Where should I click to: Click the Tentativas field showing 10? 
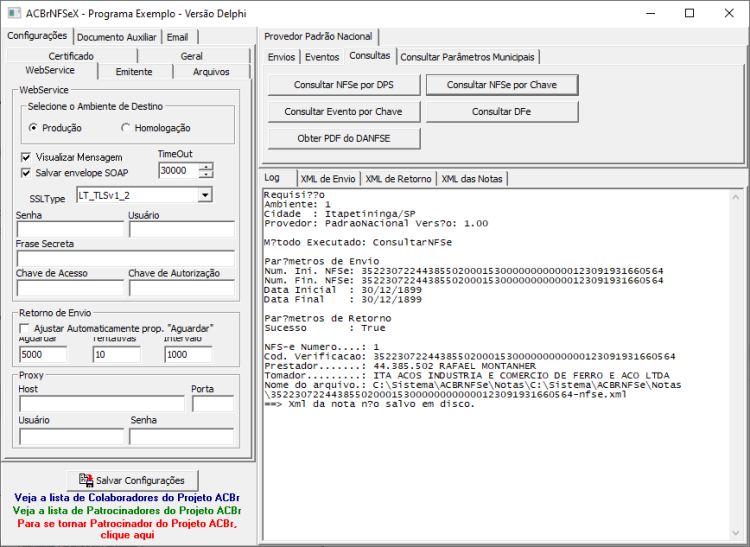117,355
